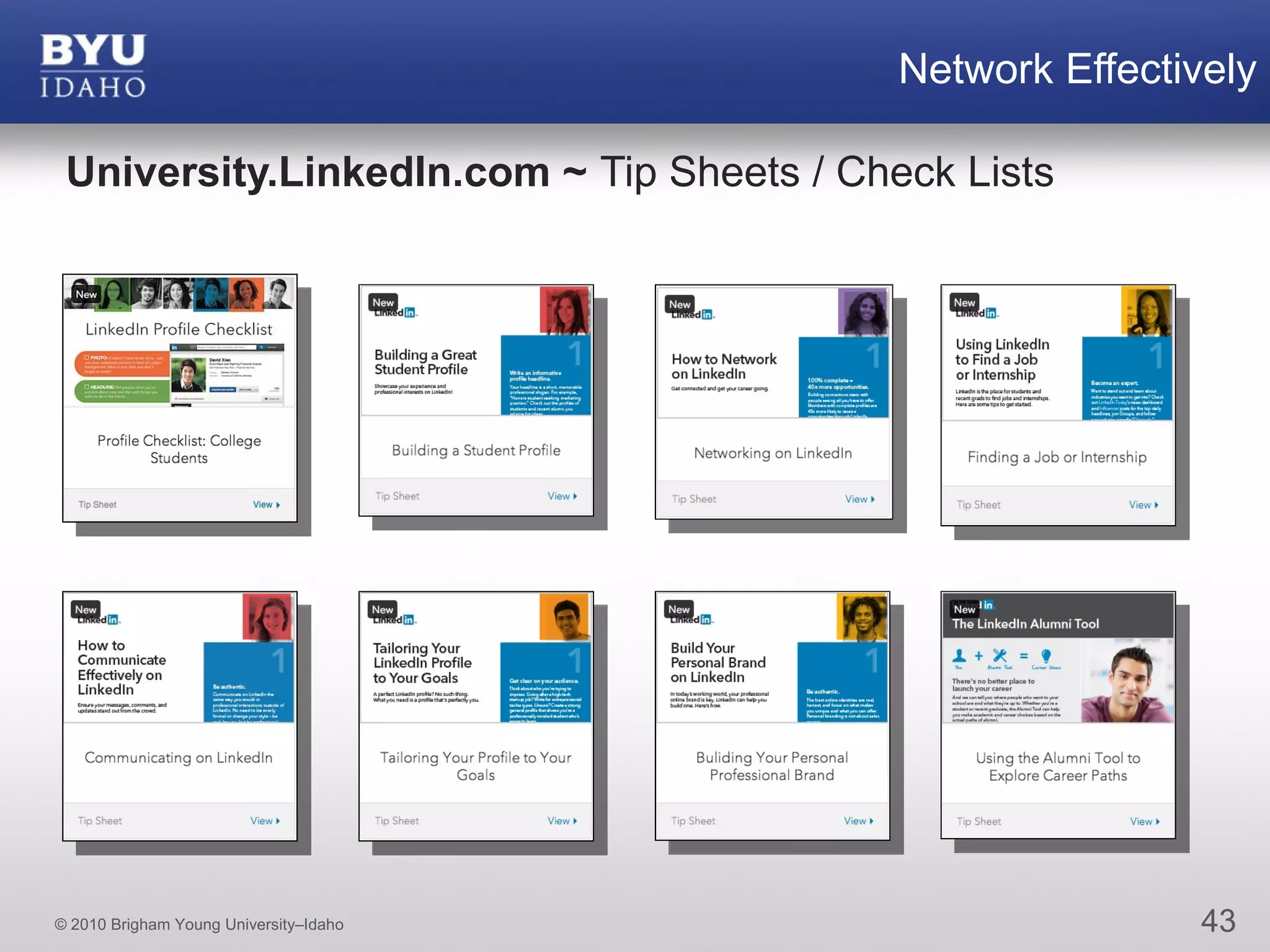The image size is (1270, 952).
Task: Select Building a Great Student Profile thumbnail
Action: point(476,351)
